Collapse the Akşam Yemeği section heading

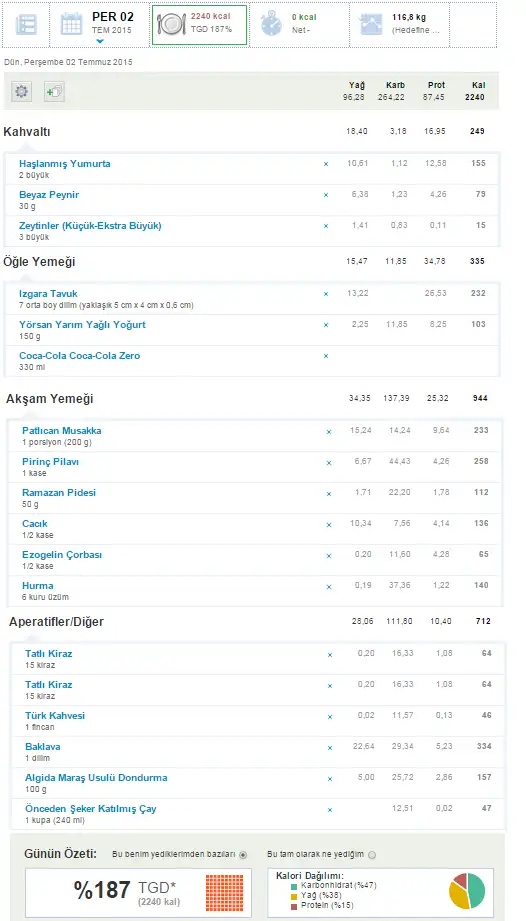50,399
